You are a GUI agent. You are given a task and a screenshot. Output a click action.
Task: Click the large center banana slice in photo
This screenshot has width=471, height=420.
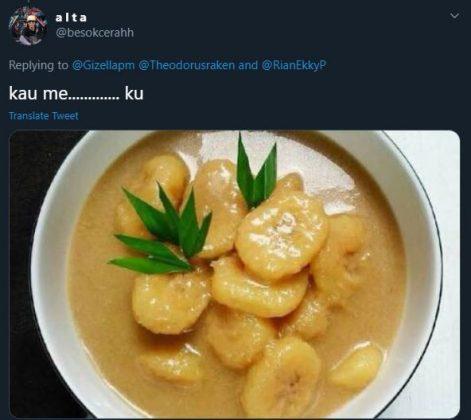(281, 235)
